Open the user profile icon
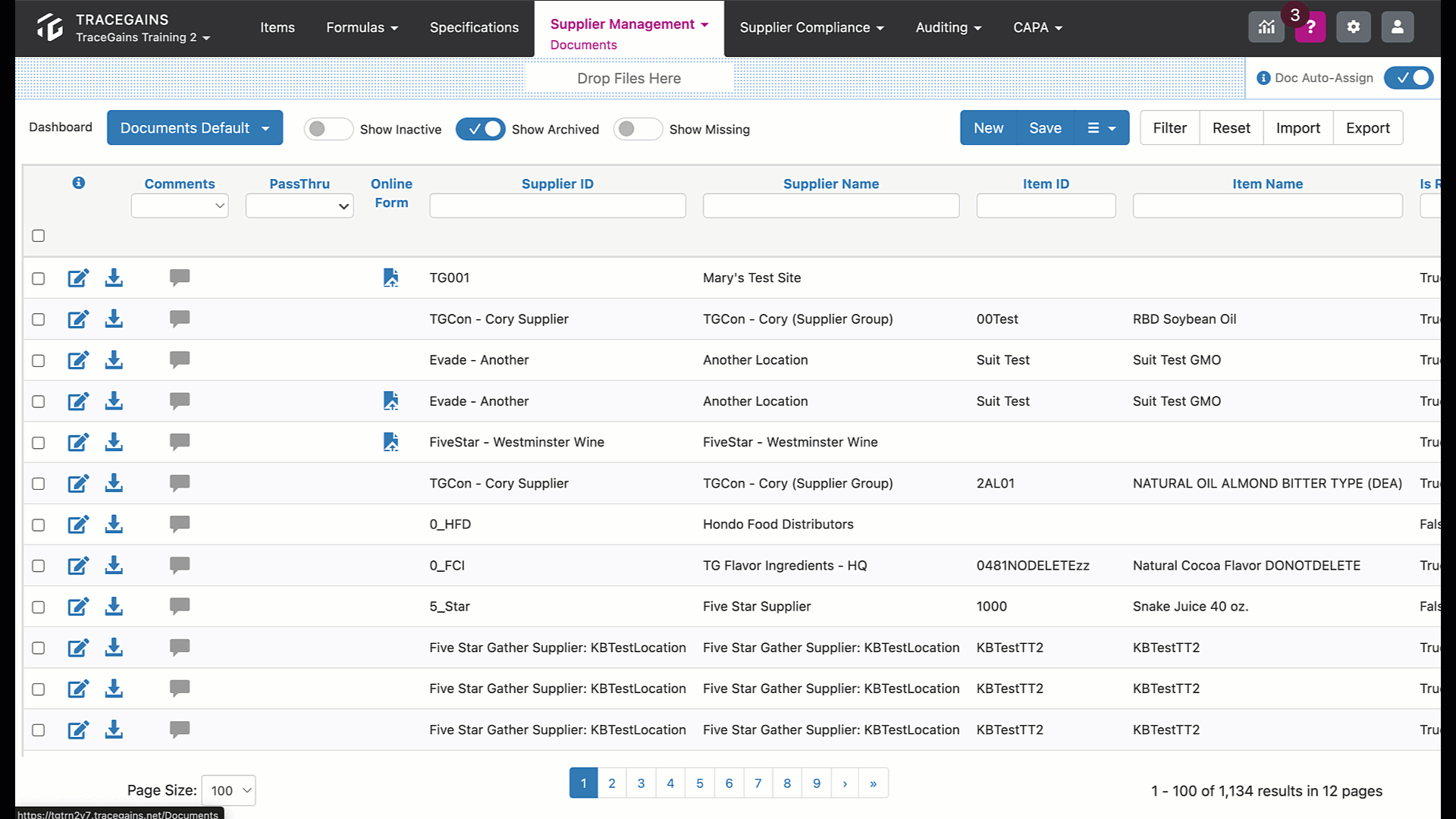The image size is (1456, 819). [x=1398, y=27]
